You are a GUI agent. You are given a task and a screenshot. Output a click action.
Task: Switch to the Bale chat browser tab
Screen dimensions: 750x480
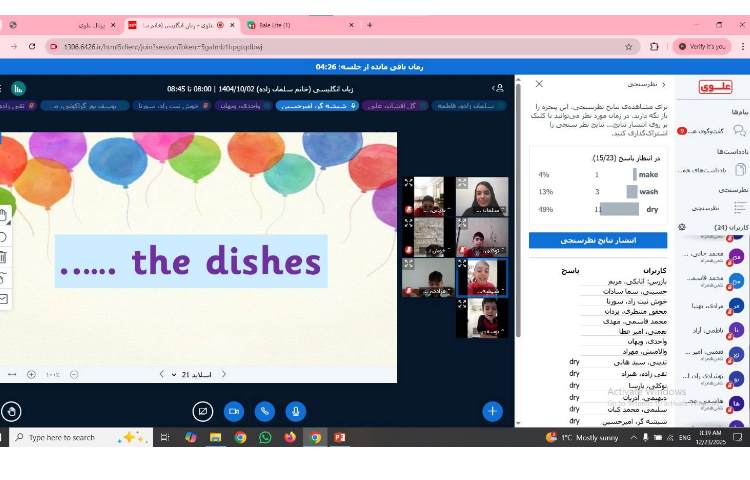click(x=301, y=25)
